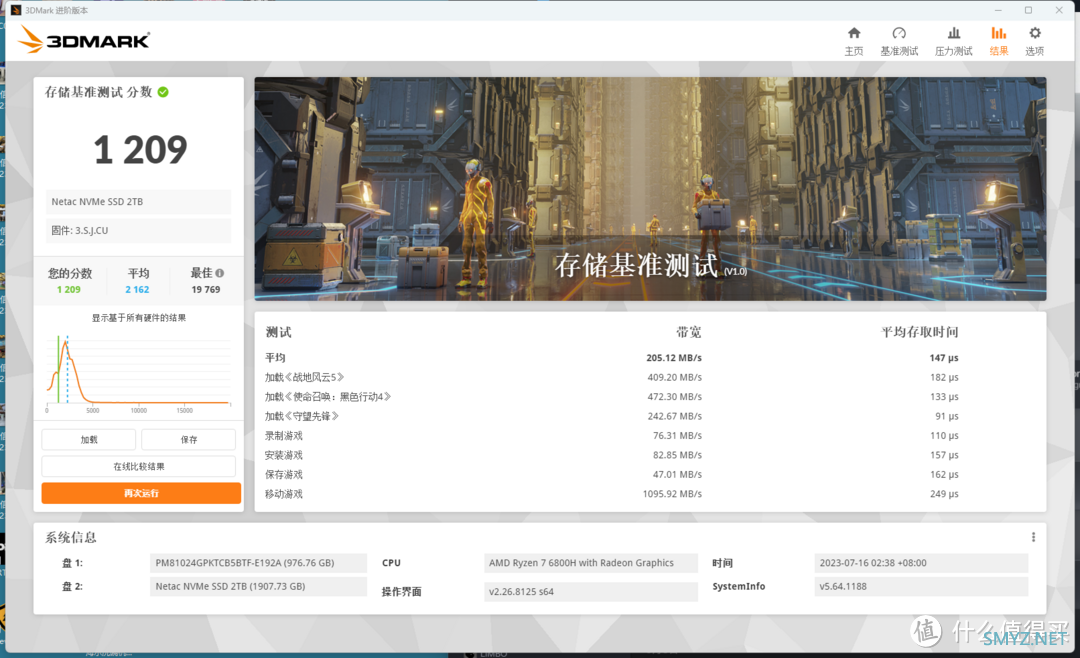1080x658 pixels.
Task: Click the 472.30 MB/s bandwidth value
Action: 674,397
